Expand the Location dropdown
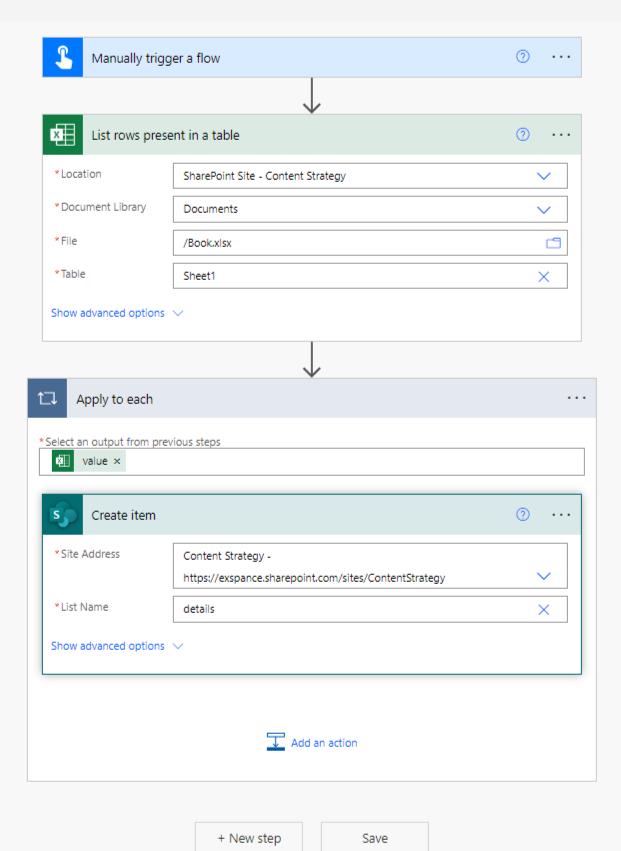The image size is (621, 851). (x=543, y=176)
